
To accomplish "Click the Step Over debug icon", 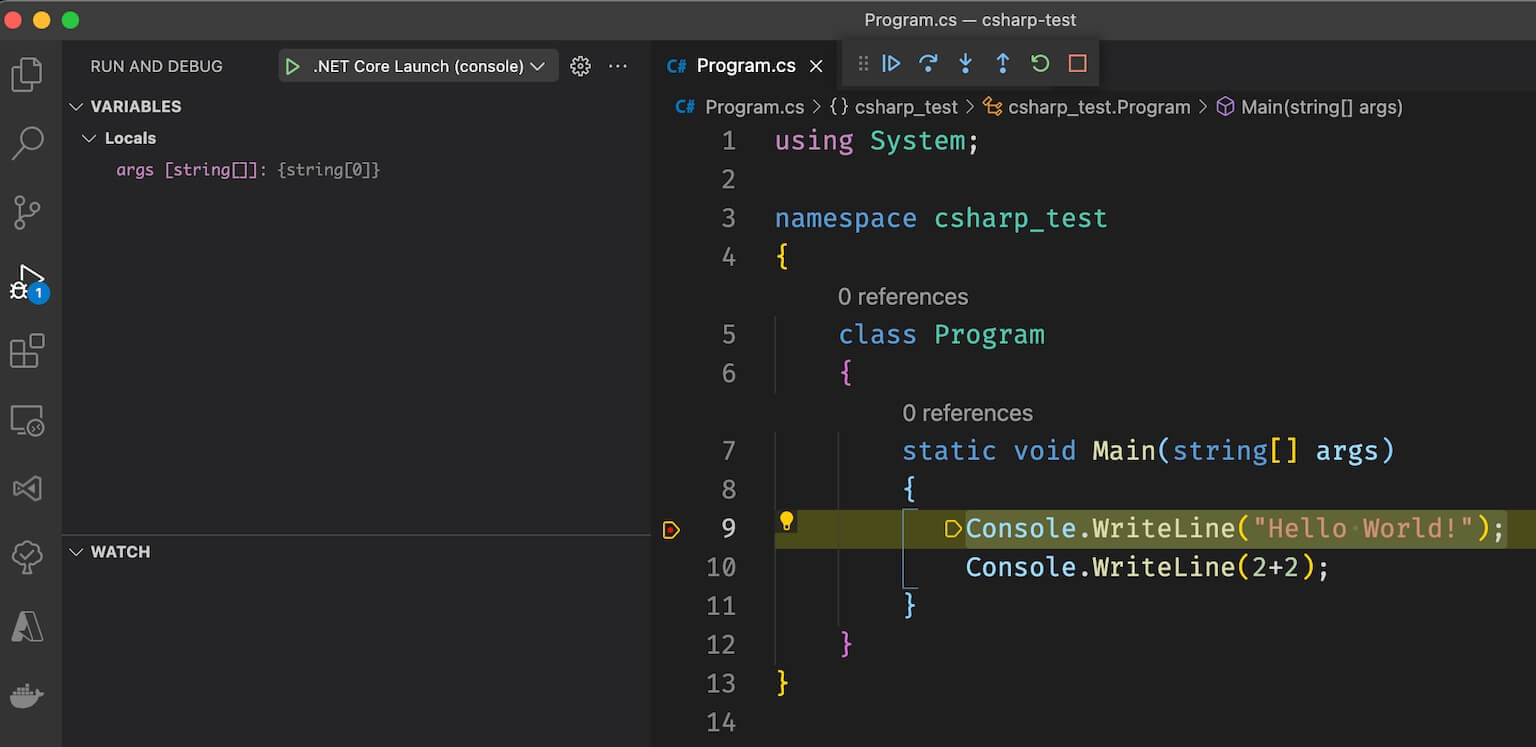I will (x=928, y=63).
